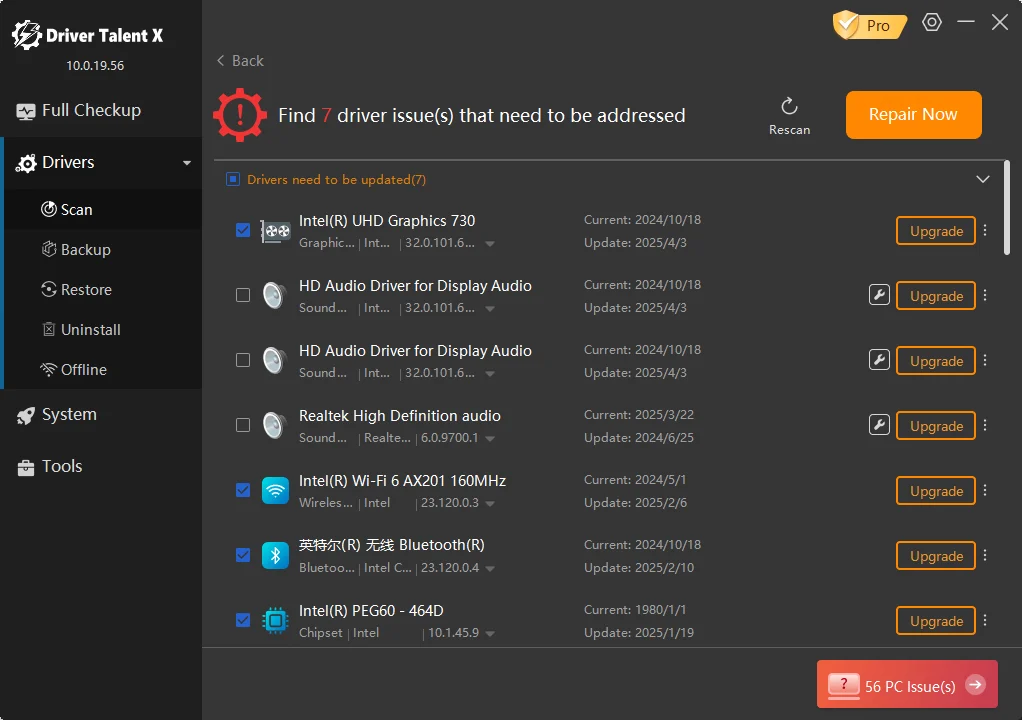
Task: Open version dropdown for chipset driver 10.1.45.9
Action: (489, 633)
